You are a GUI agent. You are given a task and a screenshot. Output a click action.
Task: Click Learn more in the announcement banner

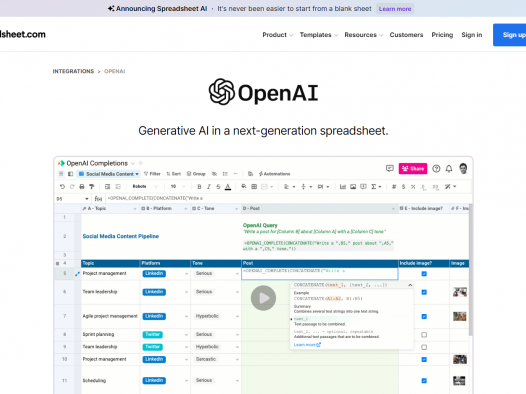[x=395, y=9]
